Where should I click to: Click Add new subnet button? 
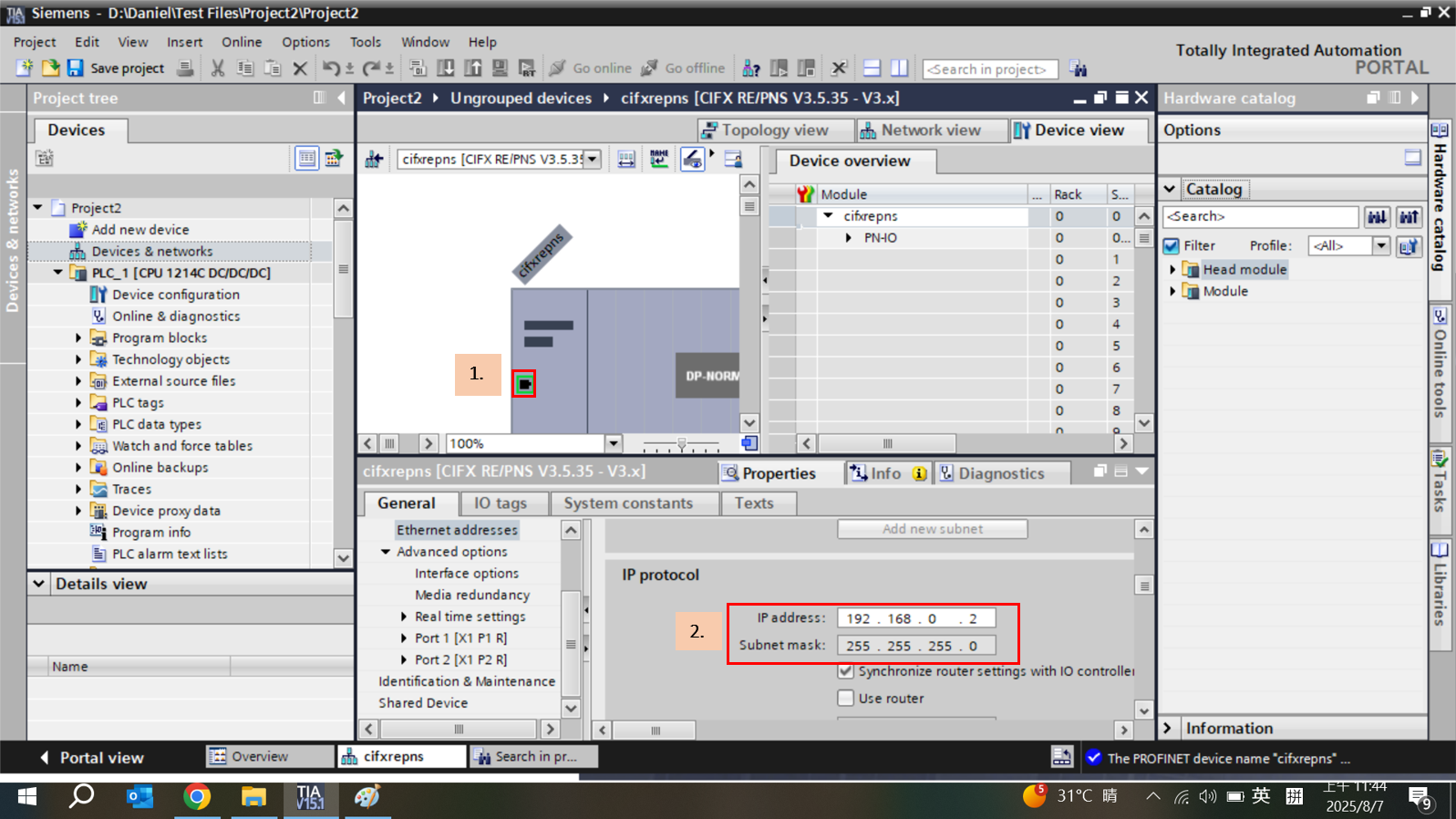tap(933, 529)
